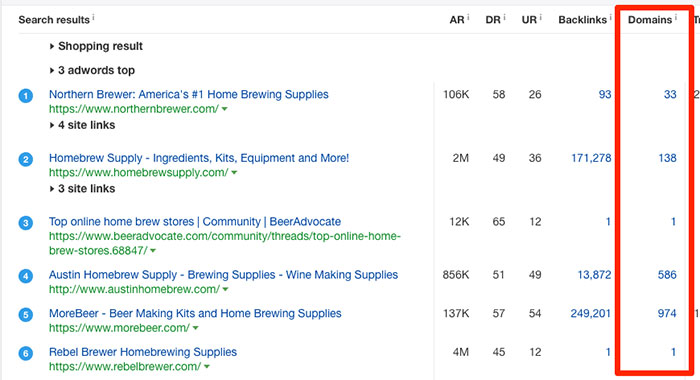
Task: Open domains count 1 for Rebel Brewer
Action: click(x=673, y=352)
